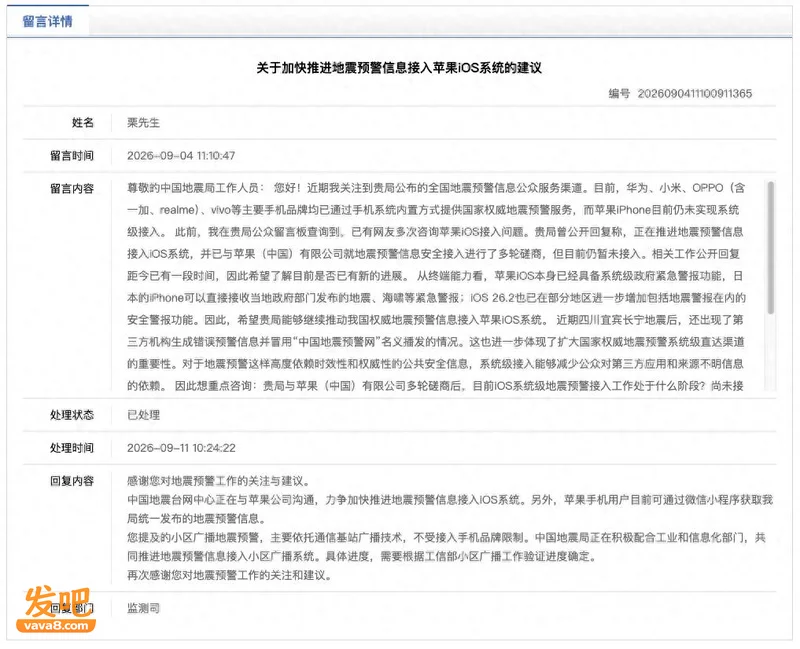Select timestamp 2026-09-11 10:24:22

[181, 448]
